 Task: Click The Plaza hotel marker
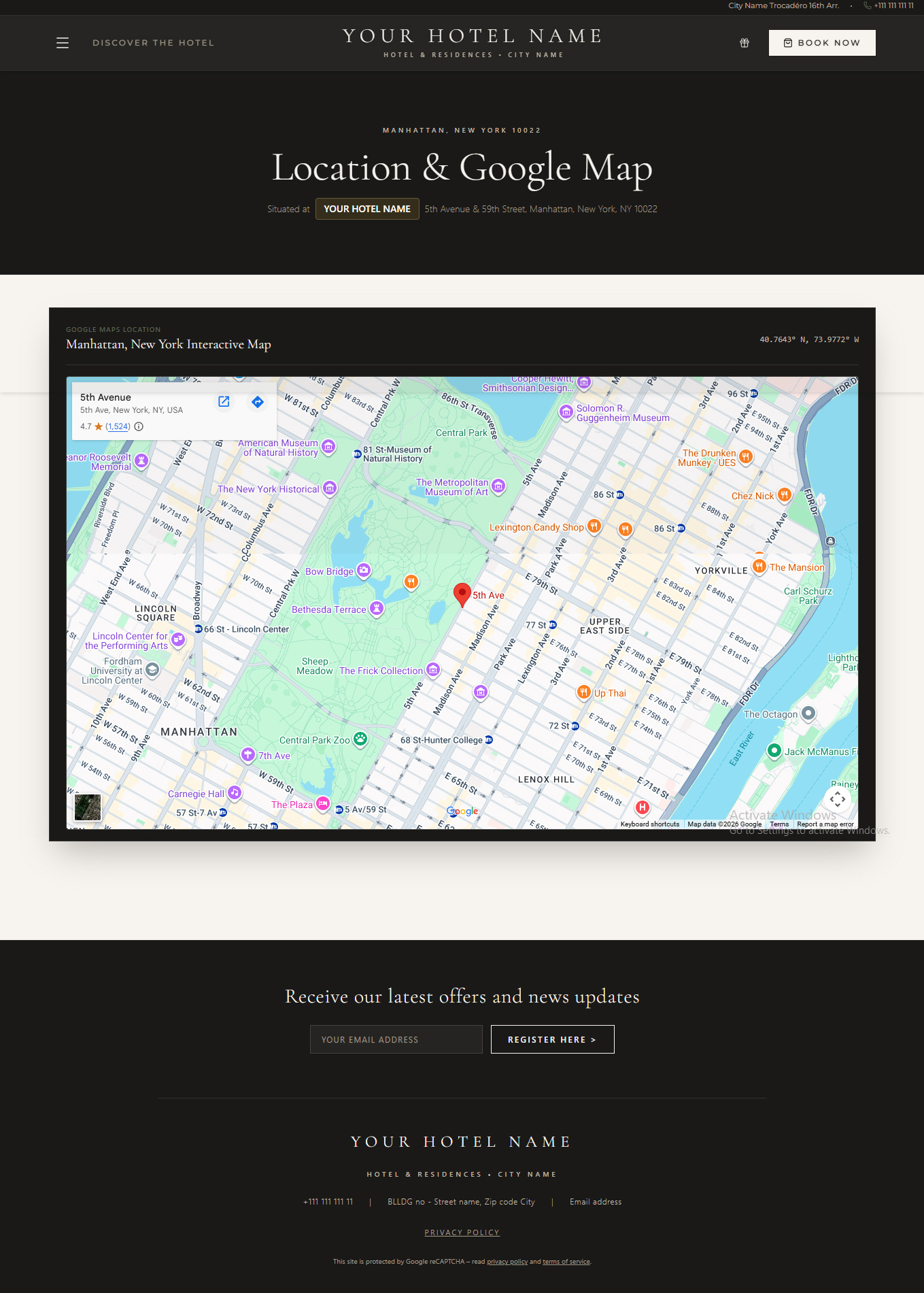[x=323, y=803]
